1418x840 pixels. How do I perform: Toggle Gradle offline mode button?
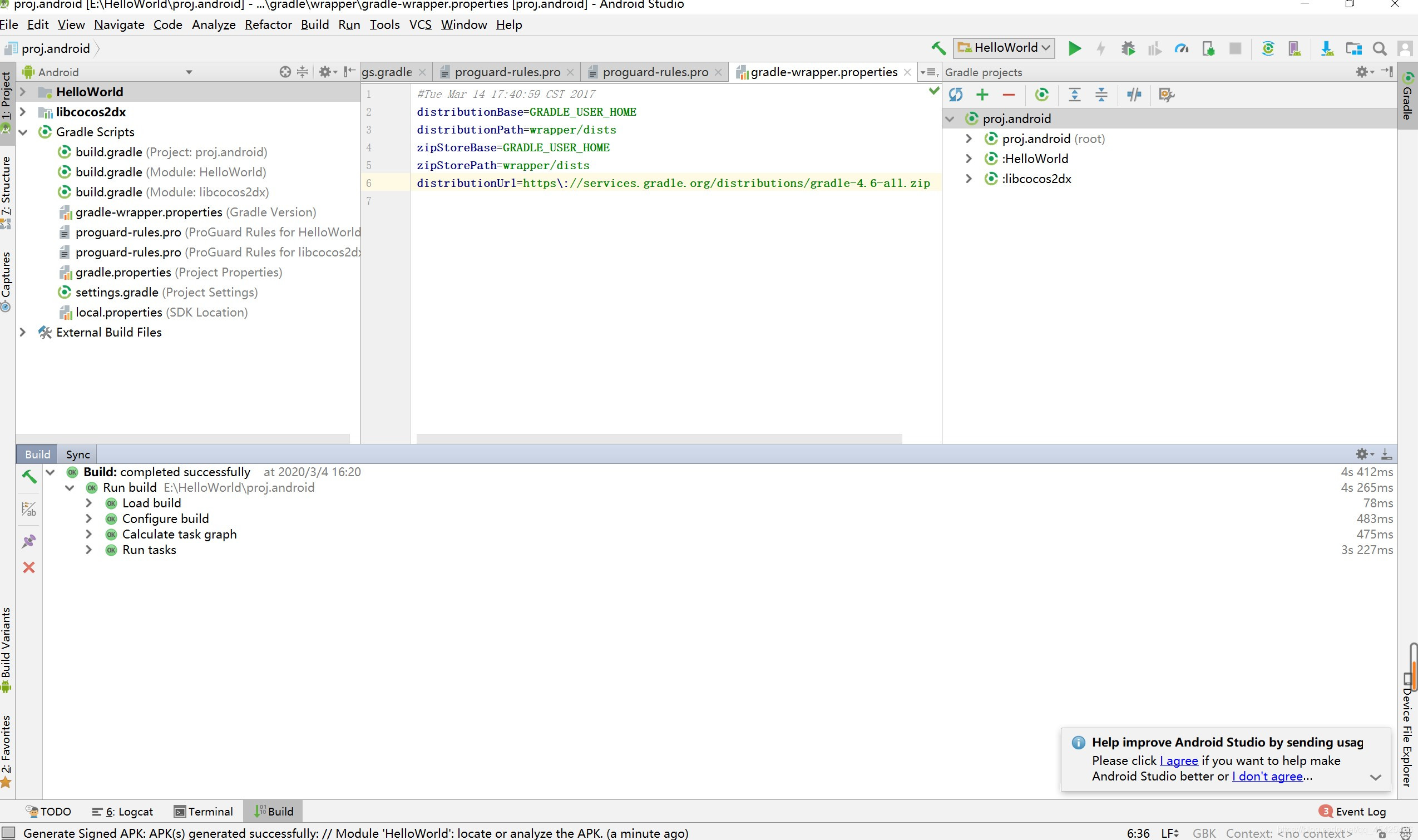1134,95
